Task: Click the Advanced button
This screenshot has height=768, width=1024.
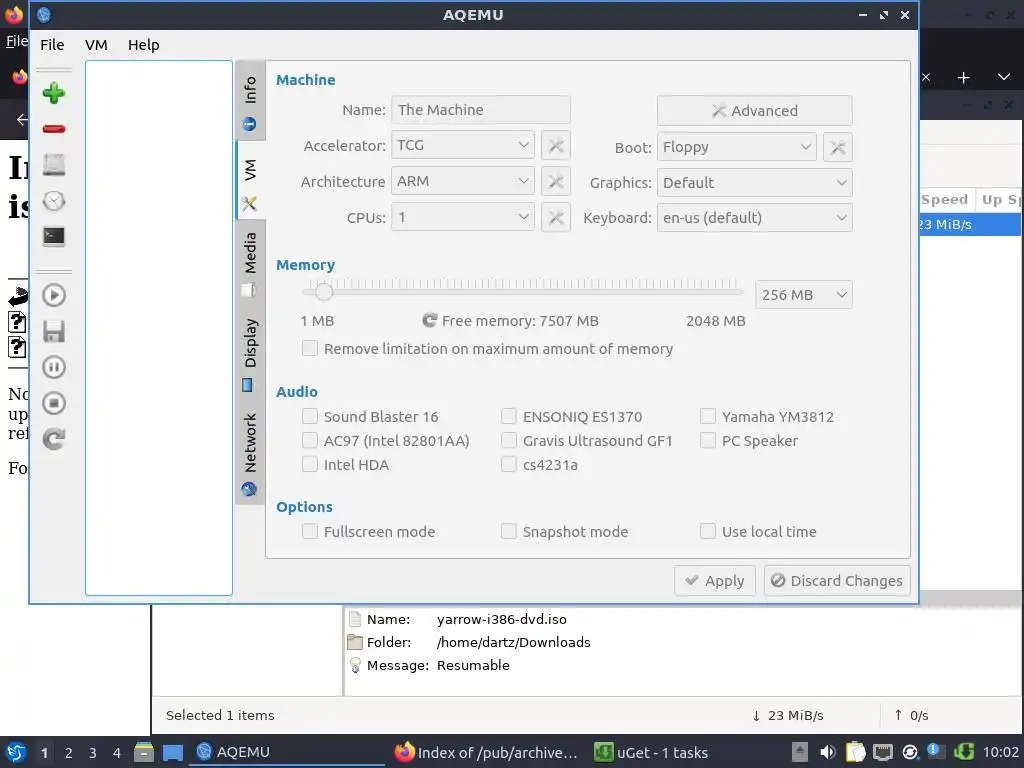Action: pyautogui.click(x=754, y=110)
